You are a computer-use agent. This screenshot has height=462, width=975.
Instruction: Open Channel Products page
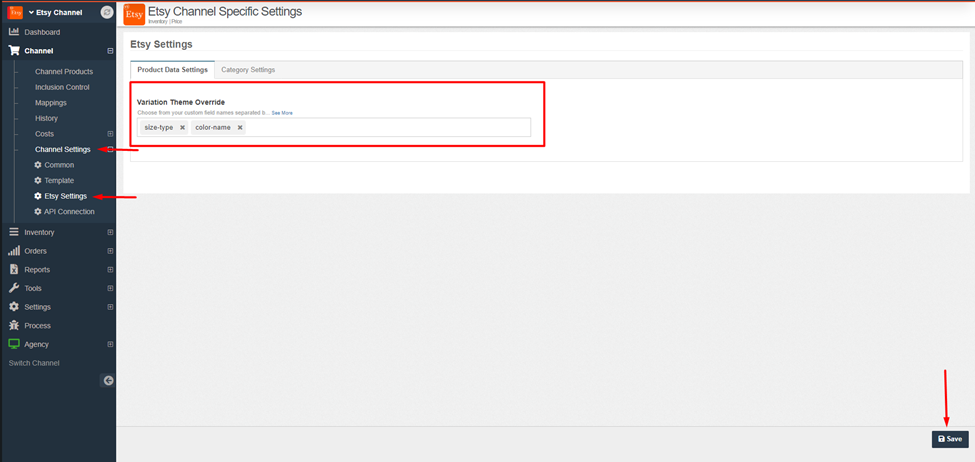tap(64, 72)
